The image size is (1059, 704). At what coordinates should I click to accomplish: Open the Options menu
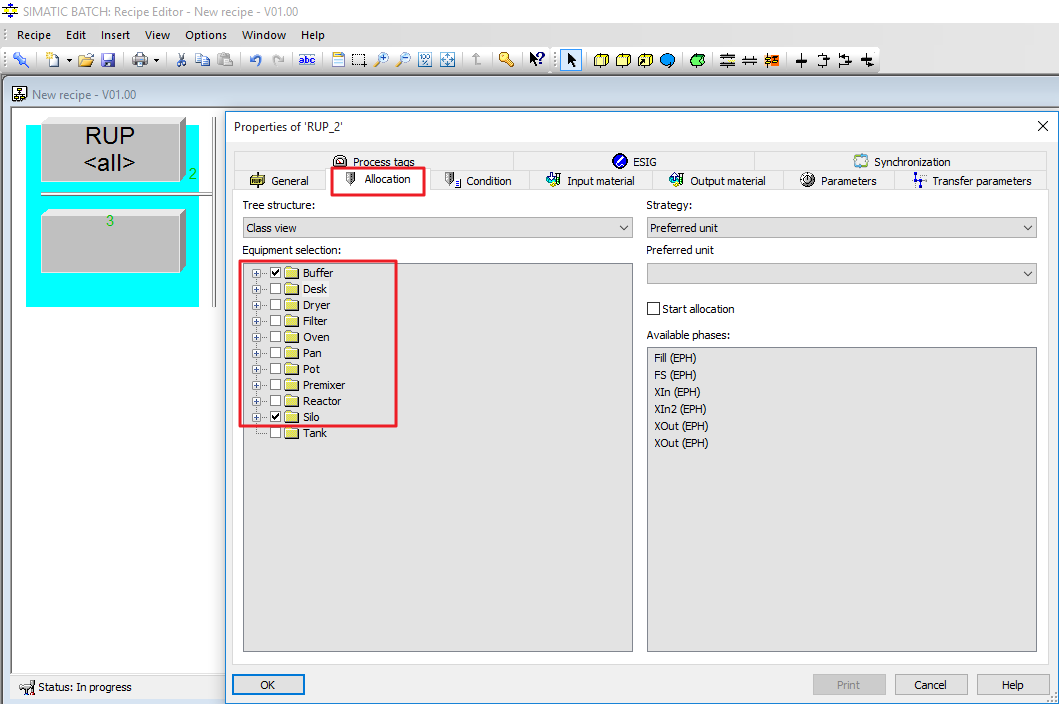(x=206, y=35)
